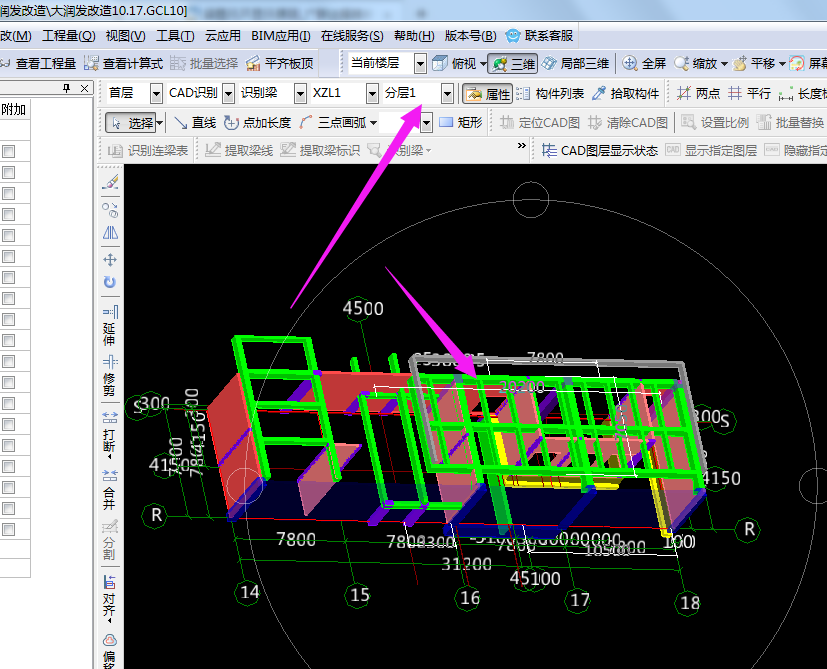Choose 两点 auxiliary axis tool
The width and height of the screenshot is (827, 669).
click(698, 94)
